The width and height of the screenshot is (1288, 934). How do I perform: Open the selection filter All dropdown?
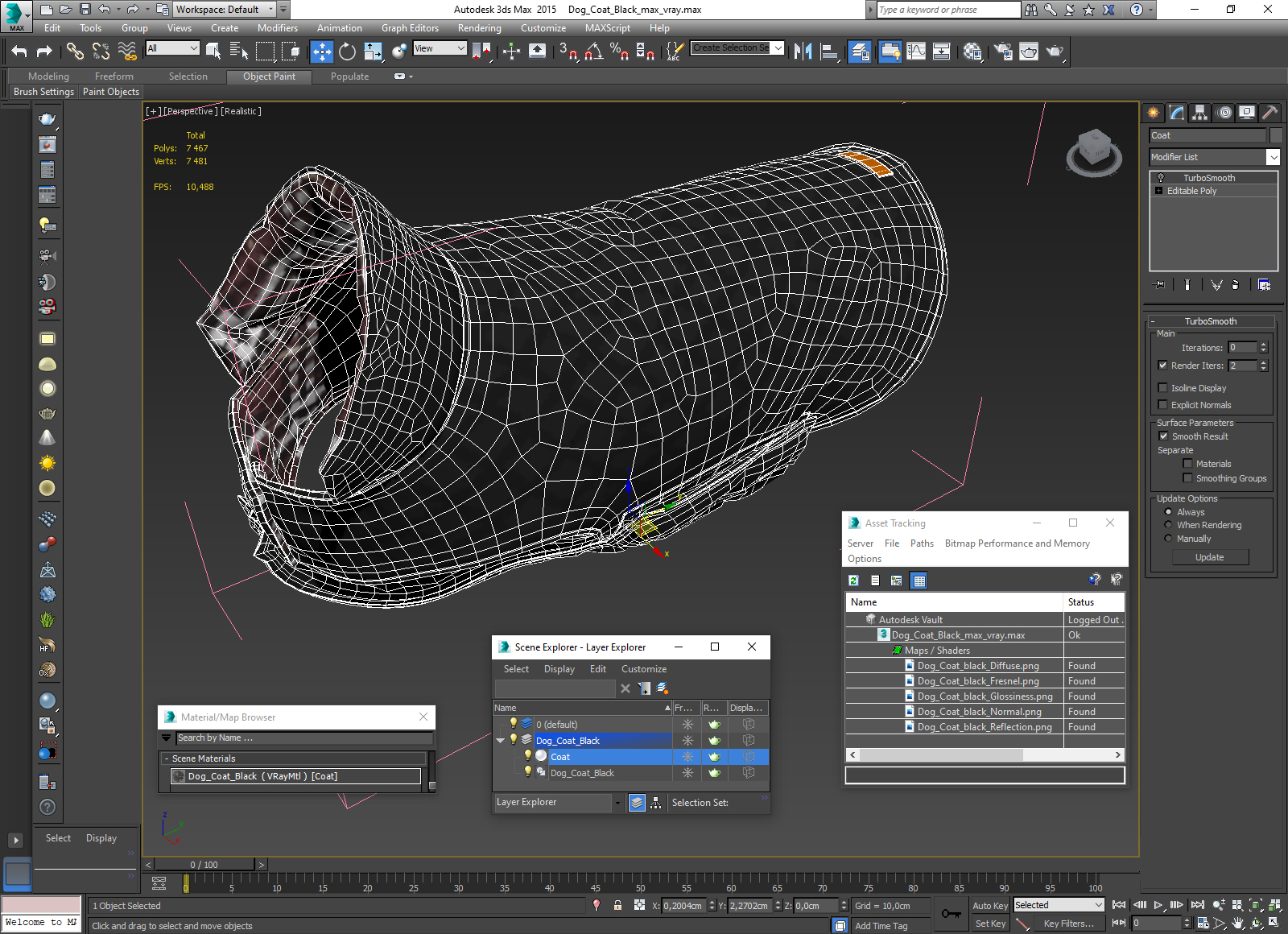[x=172, y=48]
